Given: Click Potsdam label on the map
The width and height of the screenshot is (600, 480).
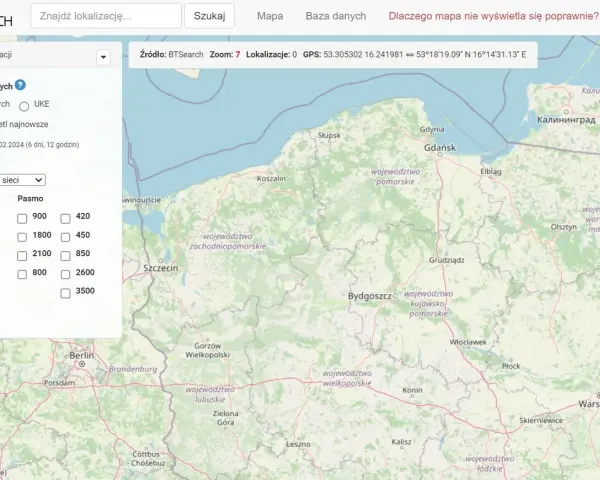Looking at the screenshot, I should click(59, 383).
